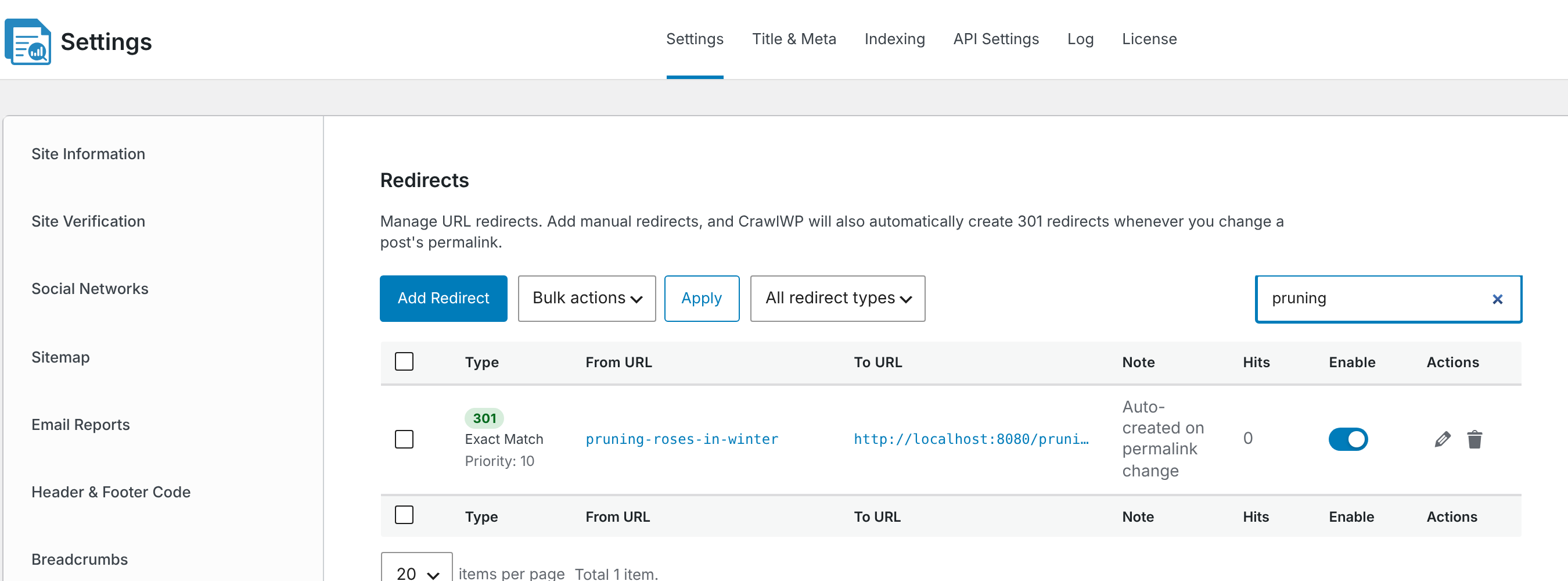1568x581 pixels.
Task: Click the 'Auto-created on permalink change' note
Action: (1163, 439)
